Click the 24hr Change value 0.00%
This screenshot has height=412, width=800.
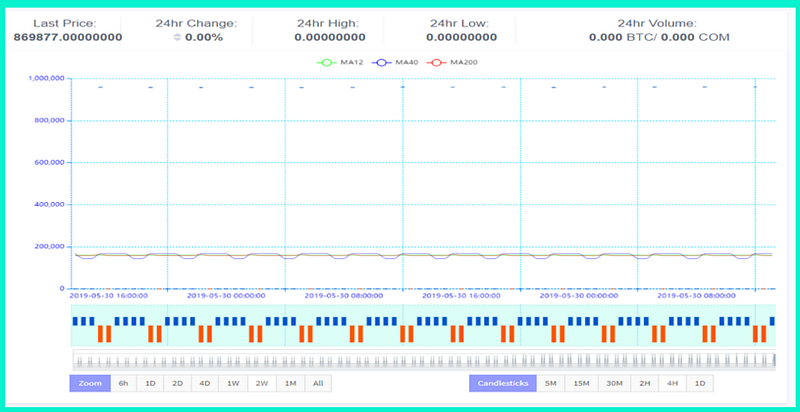click(x=204, y=37)
